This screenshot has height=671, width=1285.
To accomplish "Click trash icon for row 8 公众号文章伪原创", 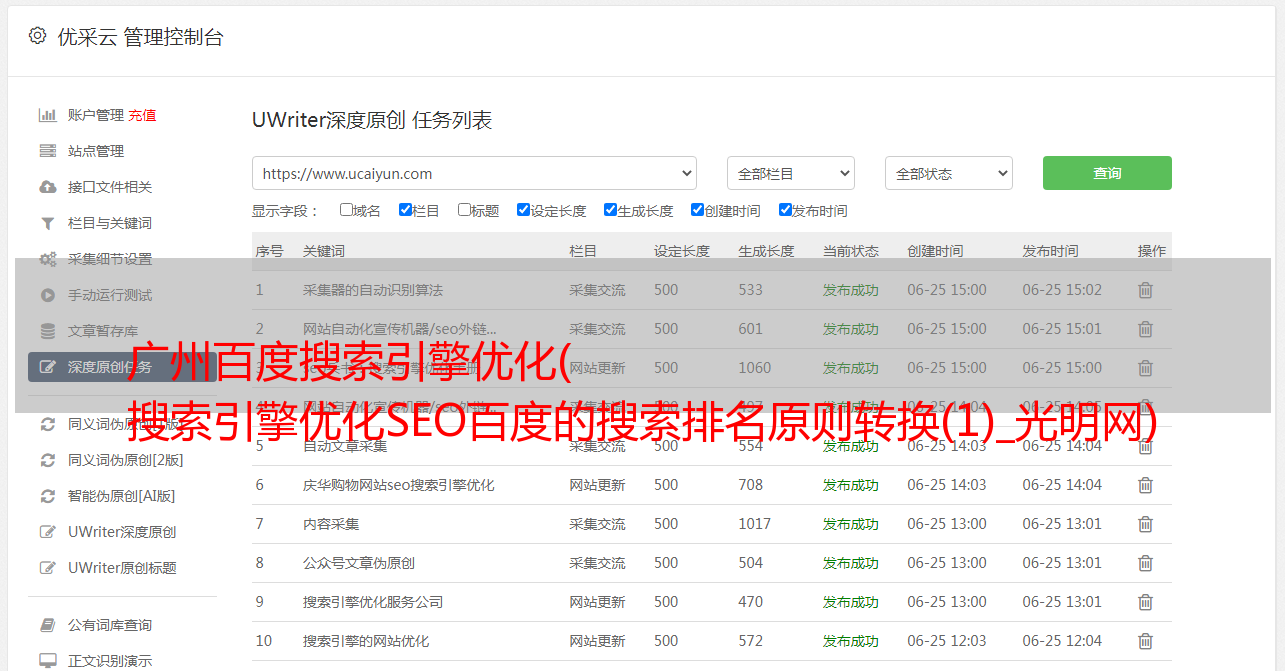I will (1145, 563).
